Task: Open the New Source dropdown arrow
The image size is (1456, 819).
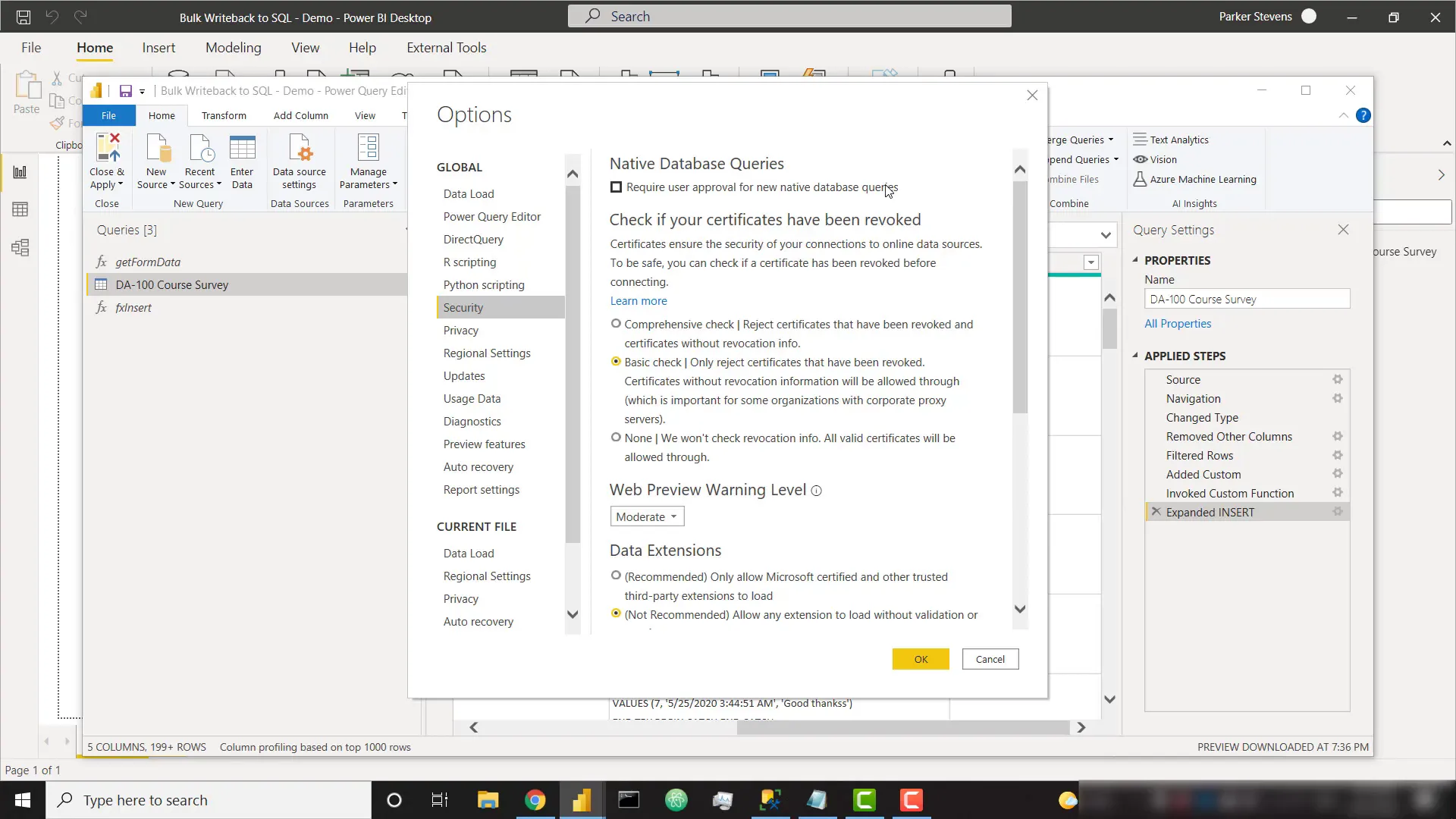Action: [172, 184]
